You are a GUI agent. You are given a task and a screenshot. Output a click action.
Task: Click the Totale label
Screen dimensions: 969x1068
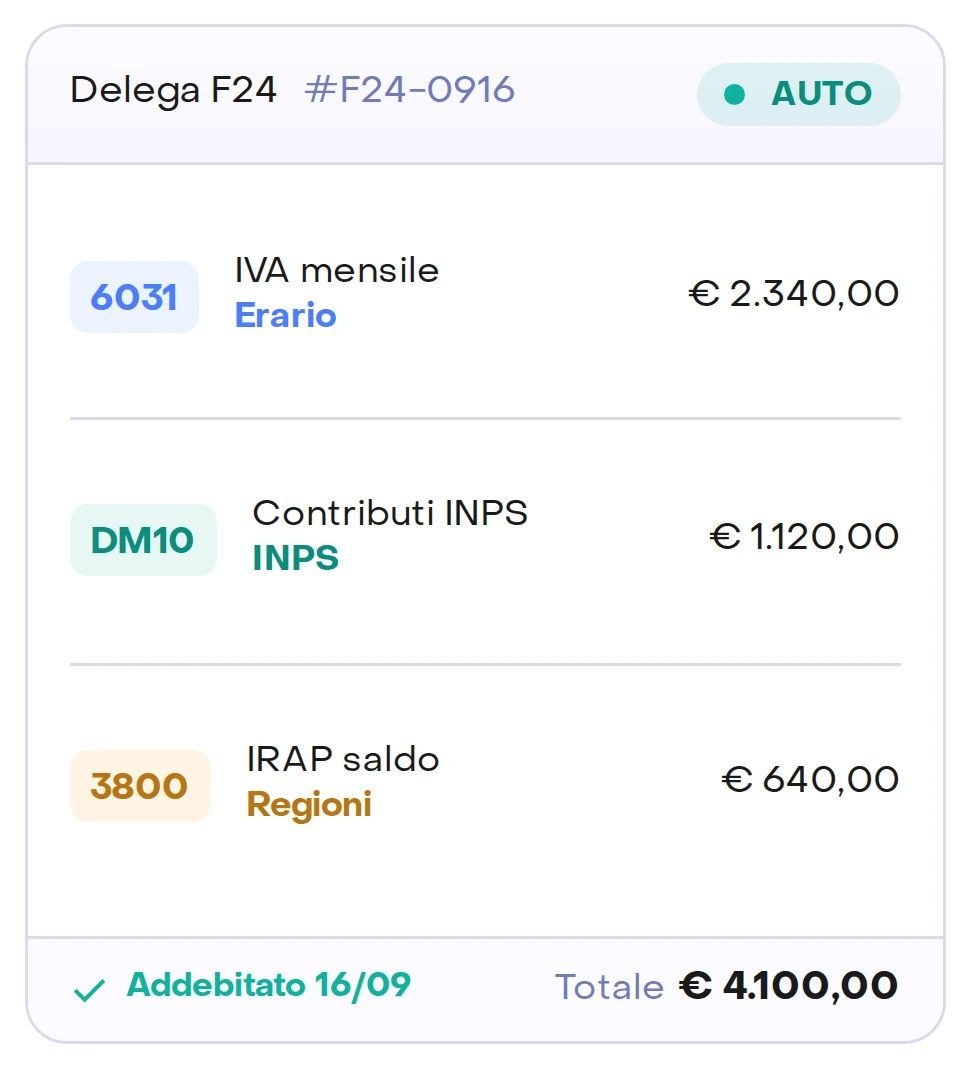pos(609,987)
